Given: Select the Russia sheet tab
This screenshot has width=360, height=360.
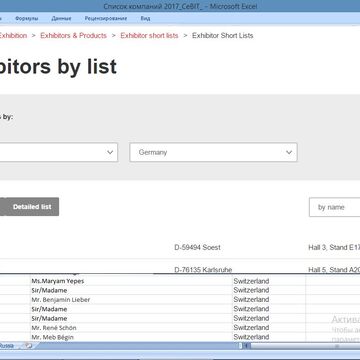Looking at the screenshot, I should point(7,346).
